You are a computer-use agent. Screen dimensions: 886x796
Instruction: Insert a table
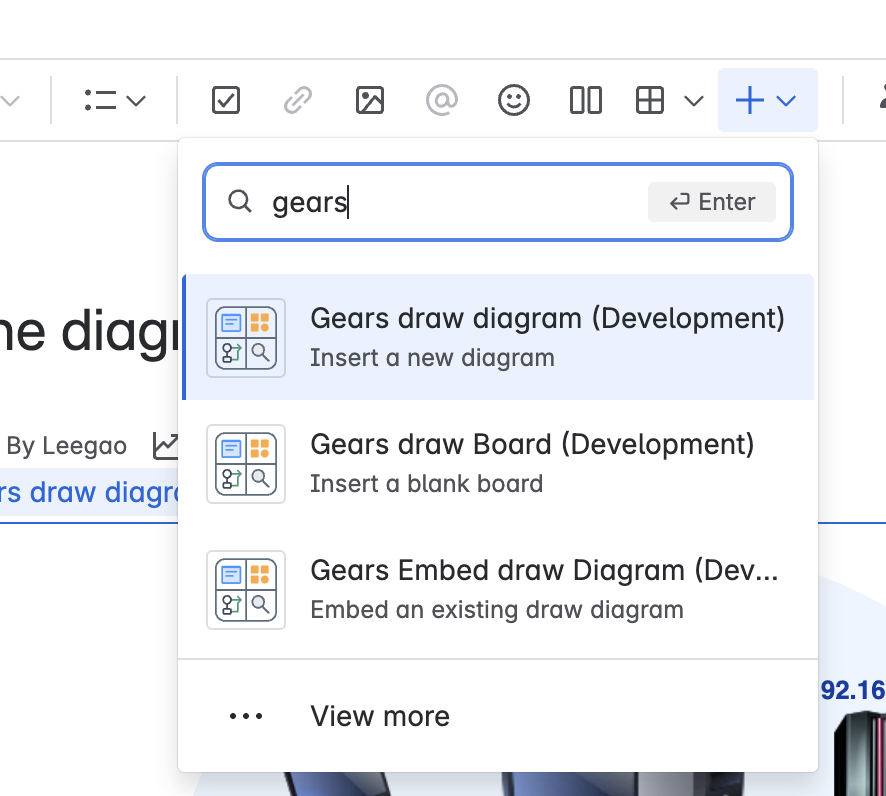pos(650,101)
